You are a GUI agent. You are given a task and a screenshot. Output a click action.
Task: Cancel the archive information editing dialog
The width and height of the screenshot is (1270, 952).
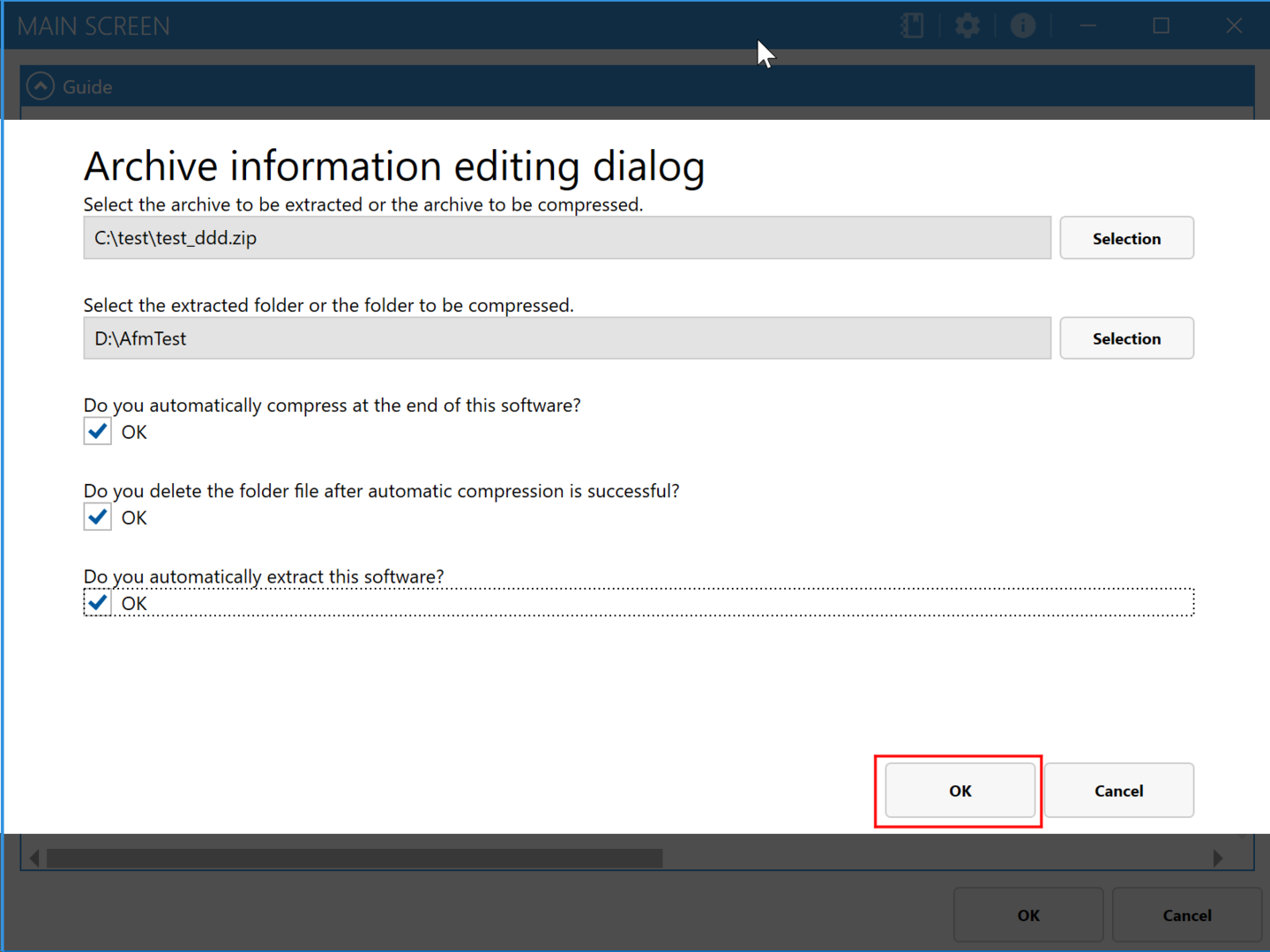[1118, 791]
